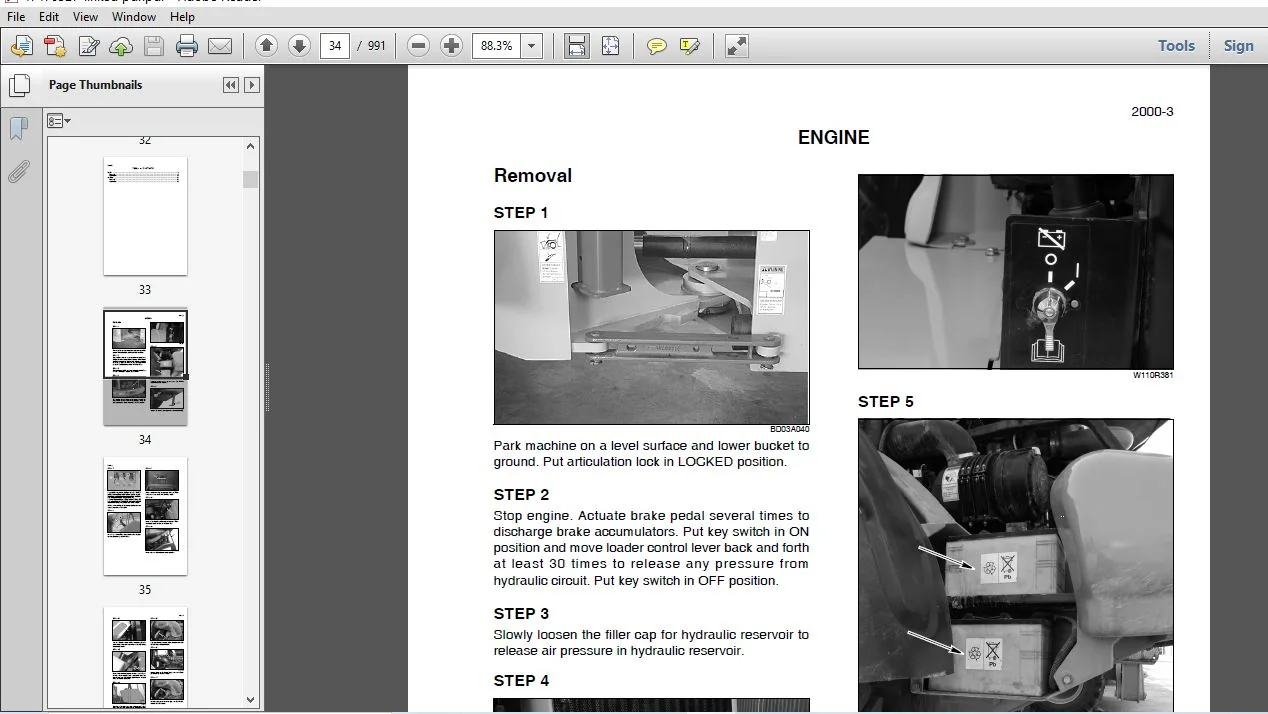The image size is (1268, 714).
Task: Open the View menu
Action: [x=86, y=16]
